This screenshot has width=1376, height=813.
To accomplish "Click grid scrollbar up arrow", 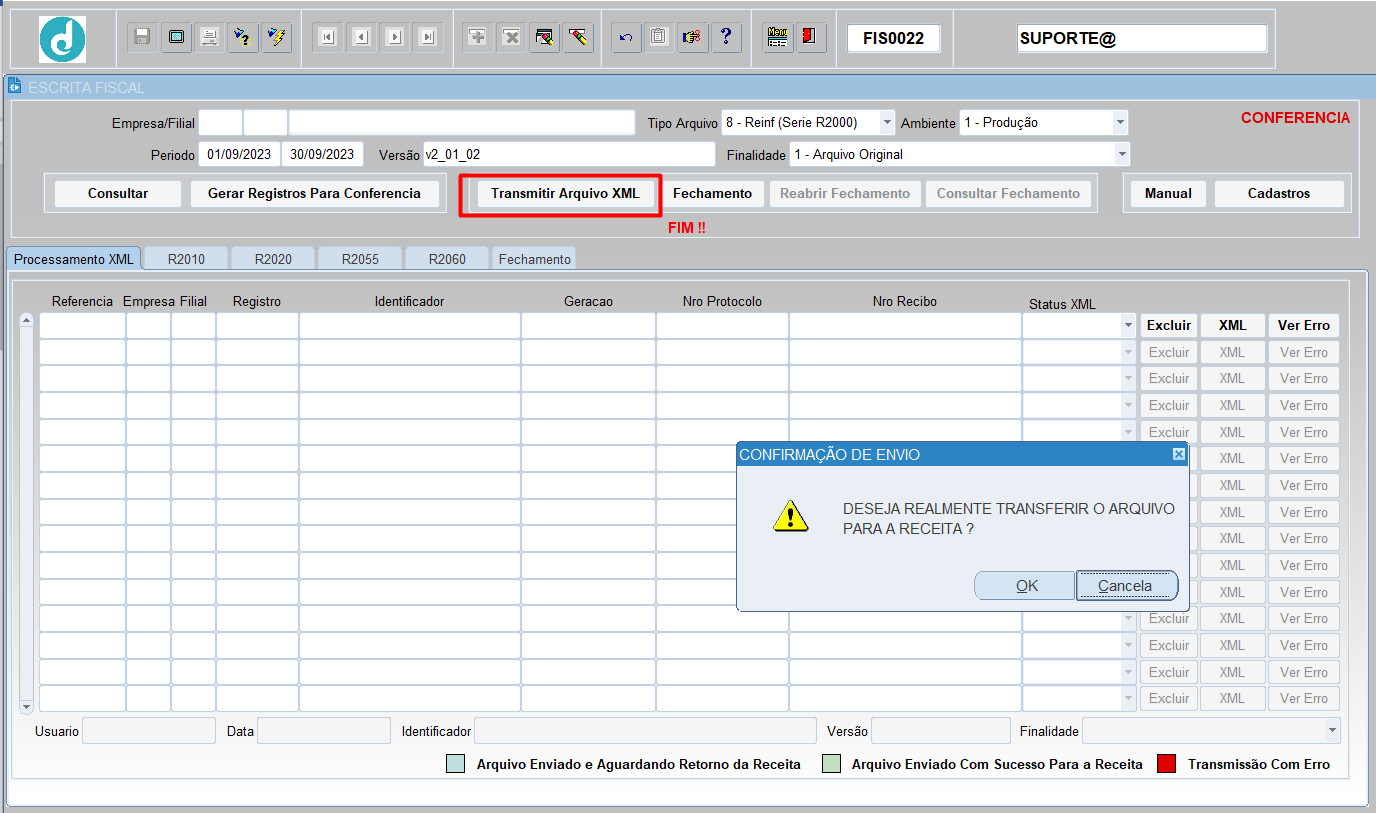I will coord(26,320).
